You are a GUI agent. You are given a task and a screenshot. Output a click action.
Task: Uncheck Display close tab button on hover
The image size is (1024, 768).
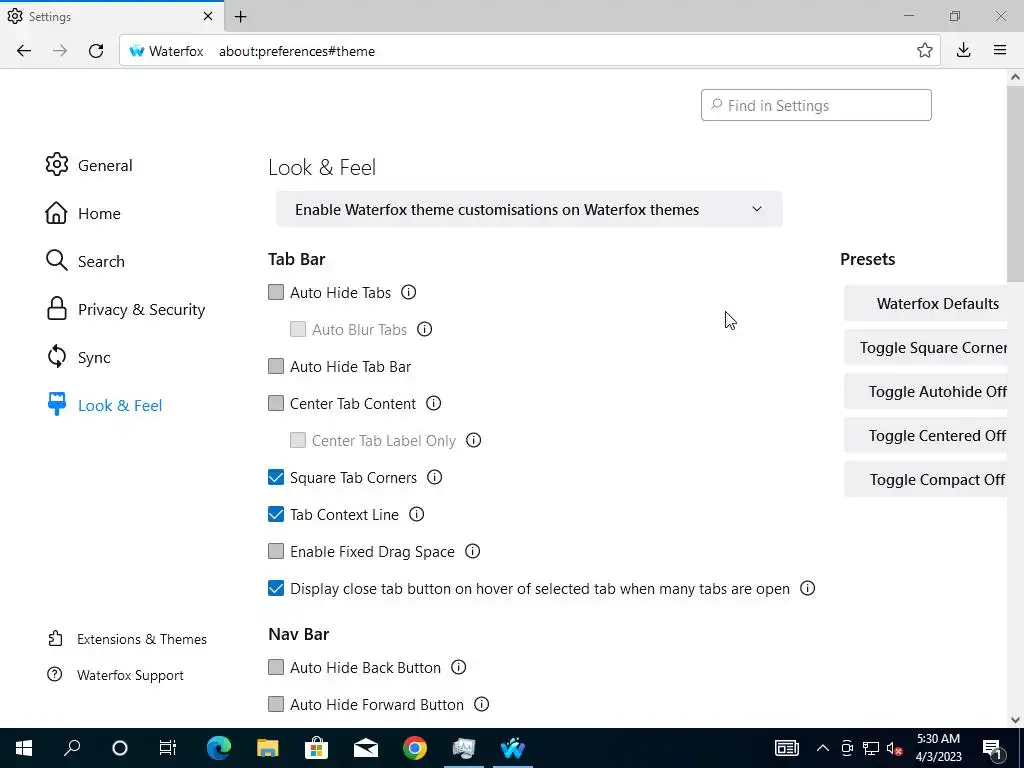[276, 588]
